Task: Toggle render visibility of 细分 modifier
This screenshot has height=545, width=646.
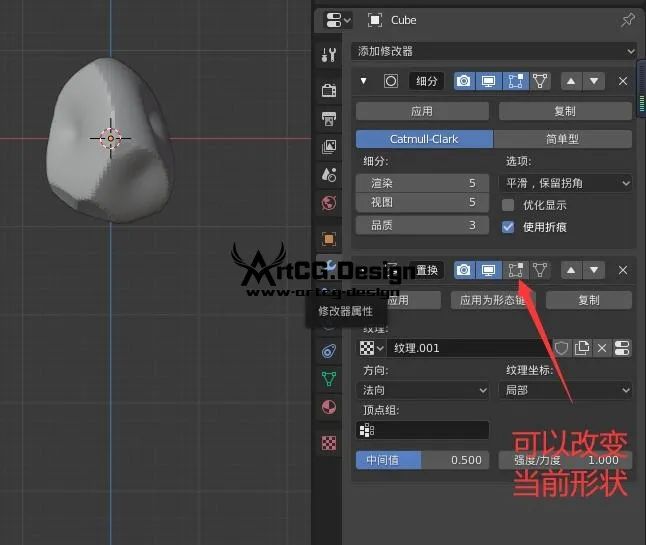Action: (x=464, y=81)
